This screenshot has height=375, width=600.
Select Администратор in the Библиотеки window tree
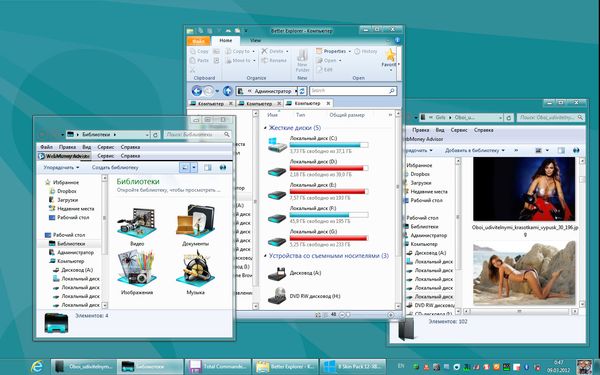click(x=75, y=253)
